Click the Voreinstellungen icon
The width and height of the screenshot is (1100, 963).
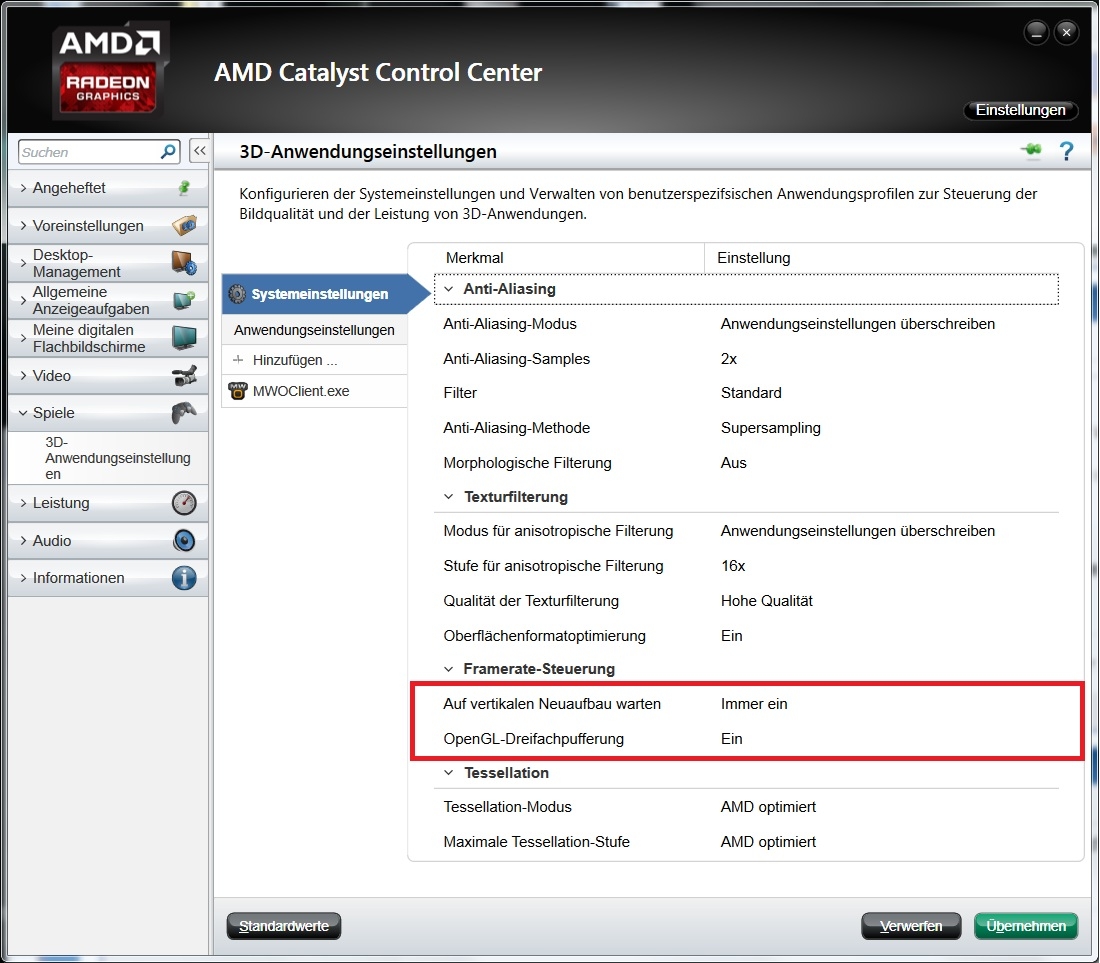(x=185, y=225)
